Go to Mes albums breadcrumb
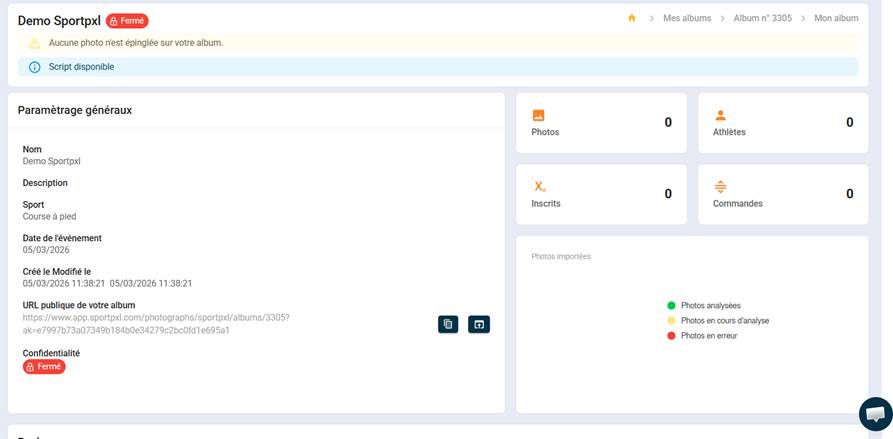The height and width of the screenshot is (439, 893). pyautogui.click(x=687, y=18)
